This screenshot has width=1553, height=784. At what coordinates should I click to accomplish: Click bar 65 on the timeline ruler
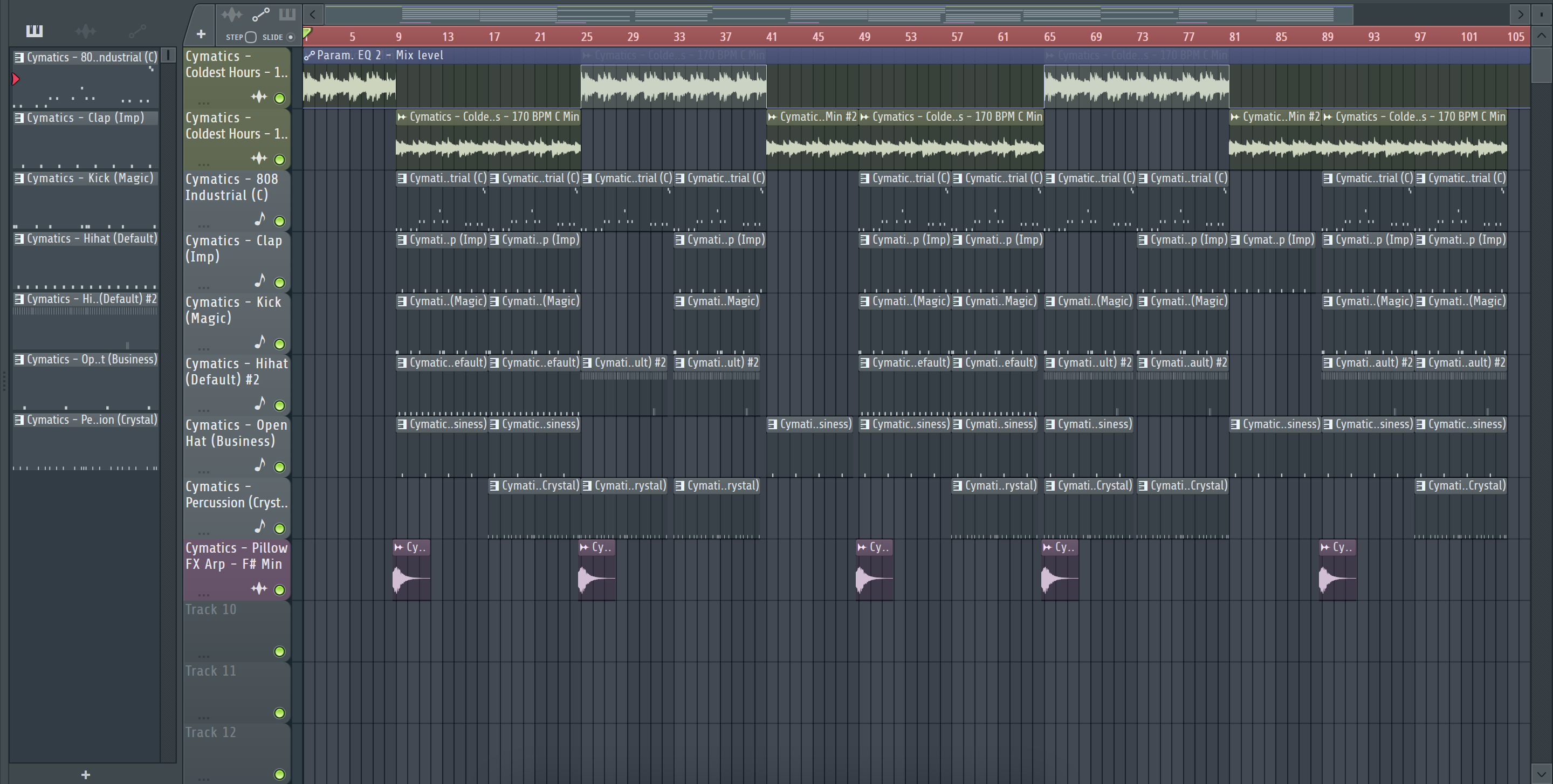click(x=1049, y=37)
